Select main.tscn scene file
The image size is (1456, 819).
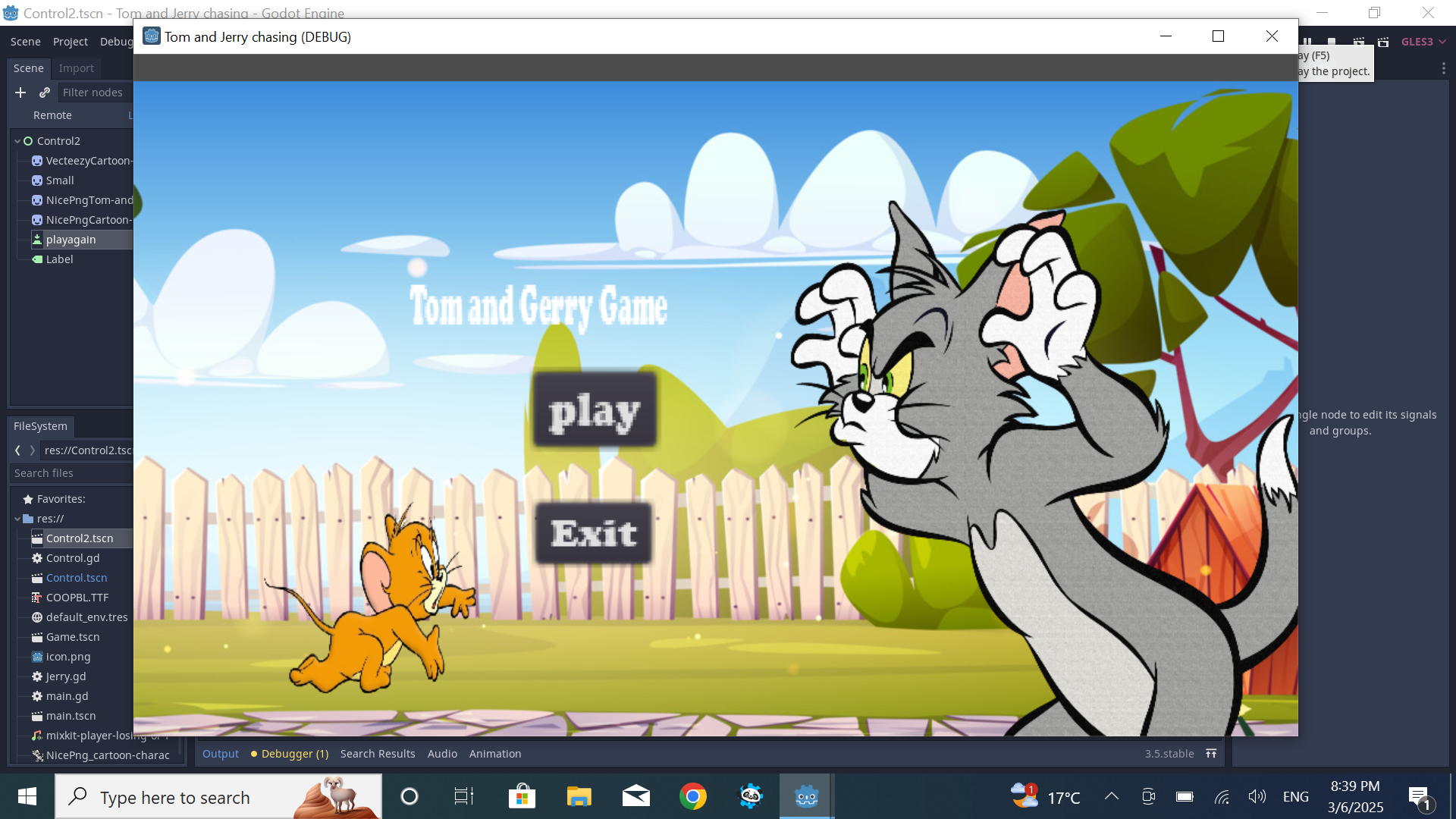click(71, 716)
